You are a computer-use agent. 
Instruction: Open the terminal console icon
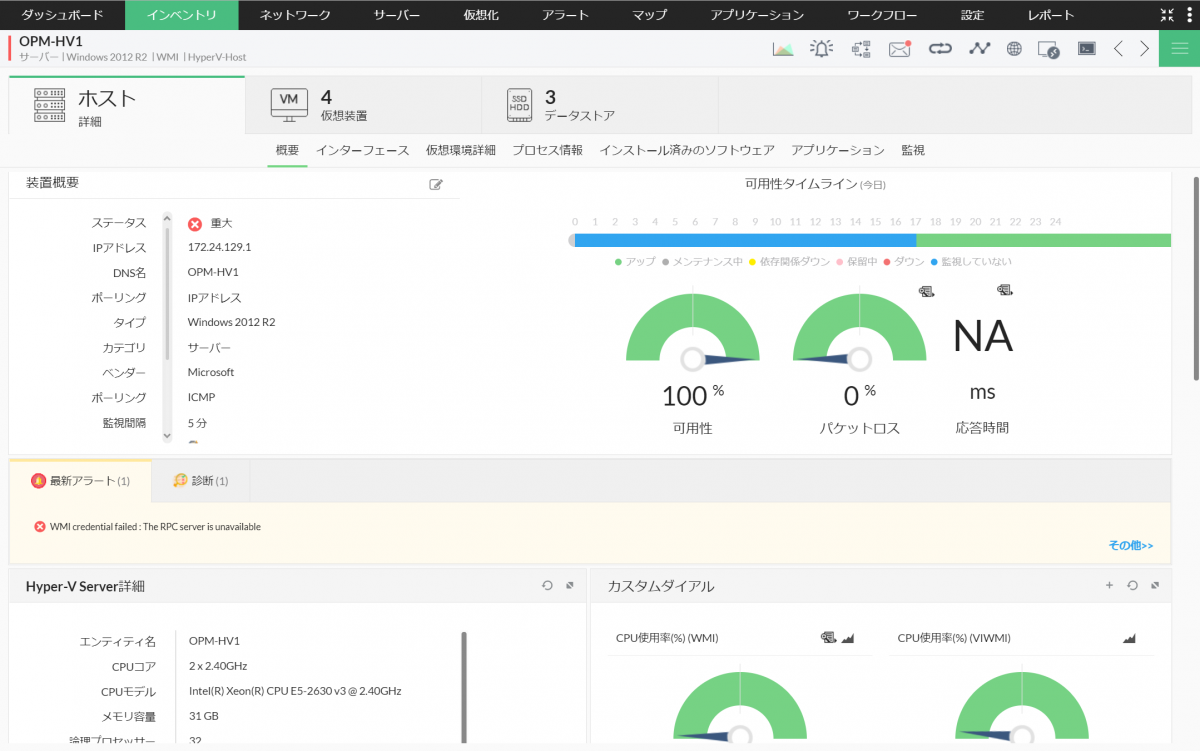coord(1086,48)
